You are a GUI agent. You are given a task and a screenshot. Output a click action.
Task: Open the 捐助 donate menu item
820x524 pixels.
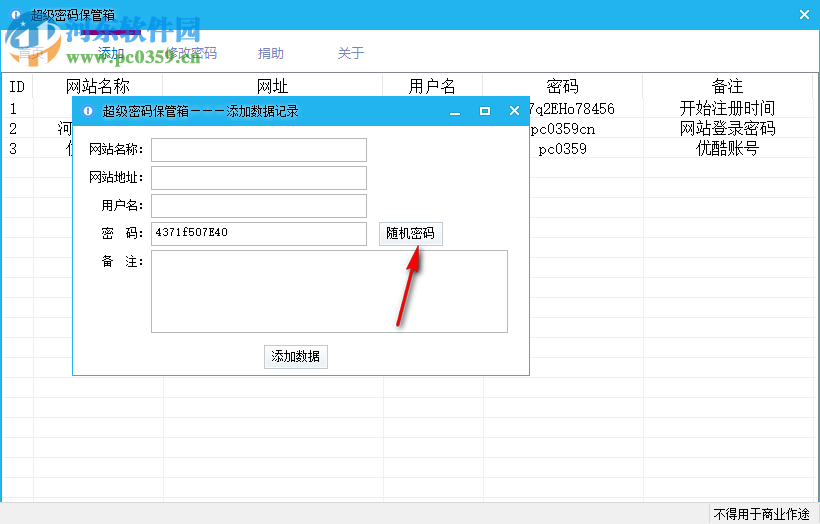click(270, 53)
